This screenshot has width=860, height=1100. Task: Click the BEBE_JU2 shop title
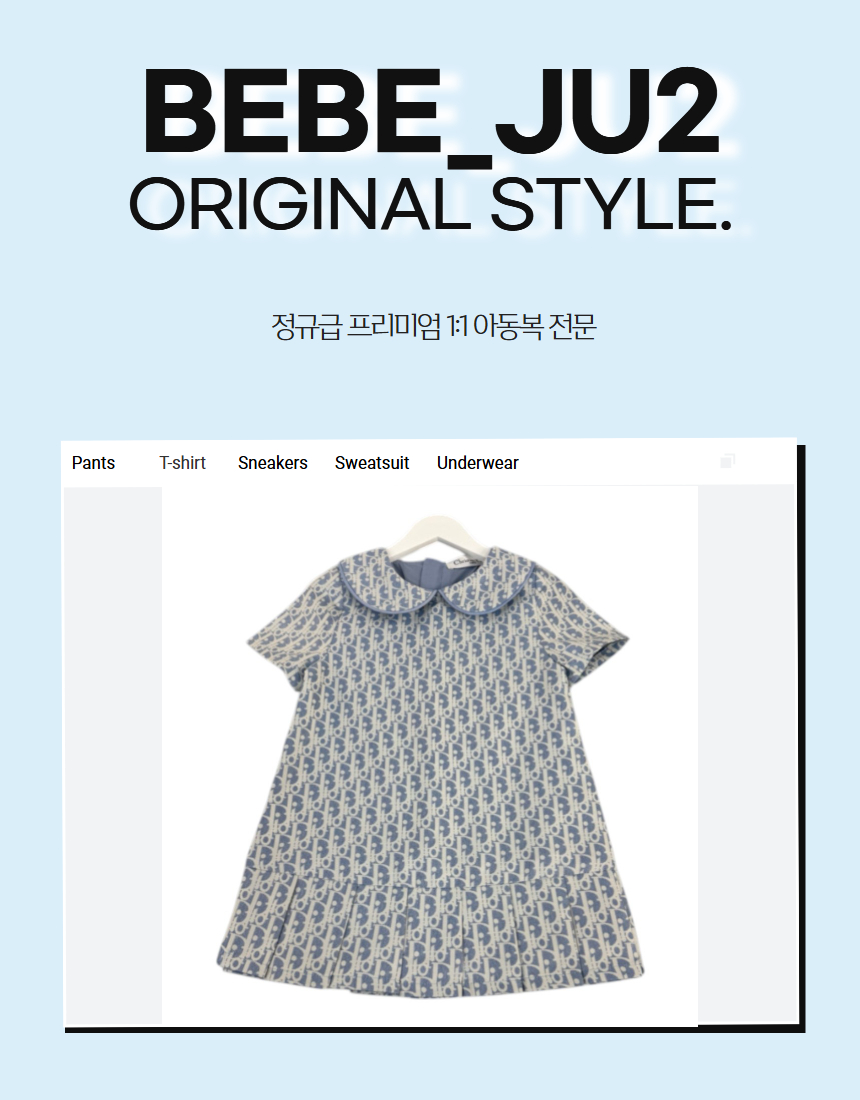(431, 112)
